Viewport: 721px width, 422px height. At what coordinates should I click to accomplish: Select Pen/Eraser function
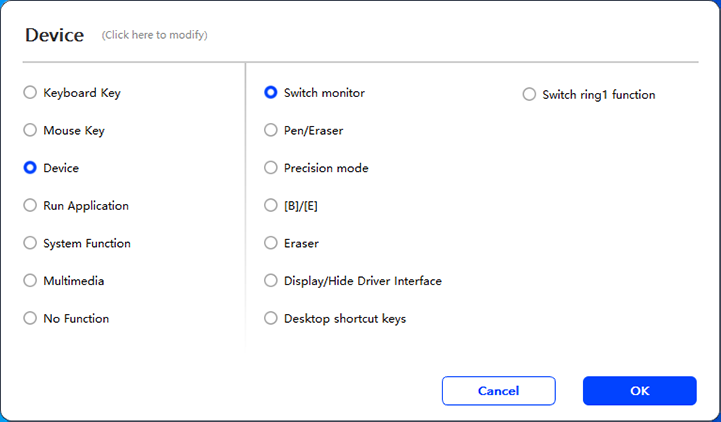coord(270,130)
